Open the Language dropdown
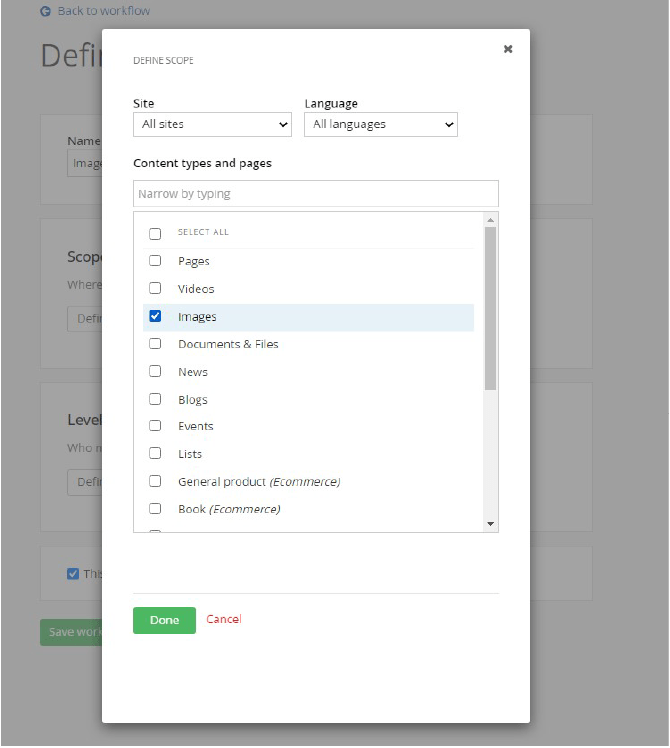This screenshot has height=748, width=670. pos(380,125)
